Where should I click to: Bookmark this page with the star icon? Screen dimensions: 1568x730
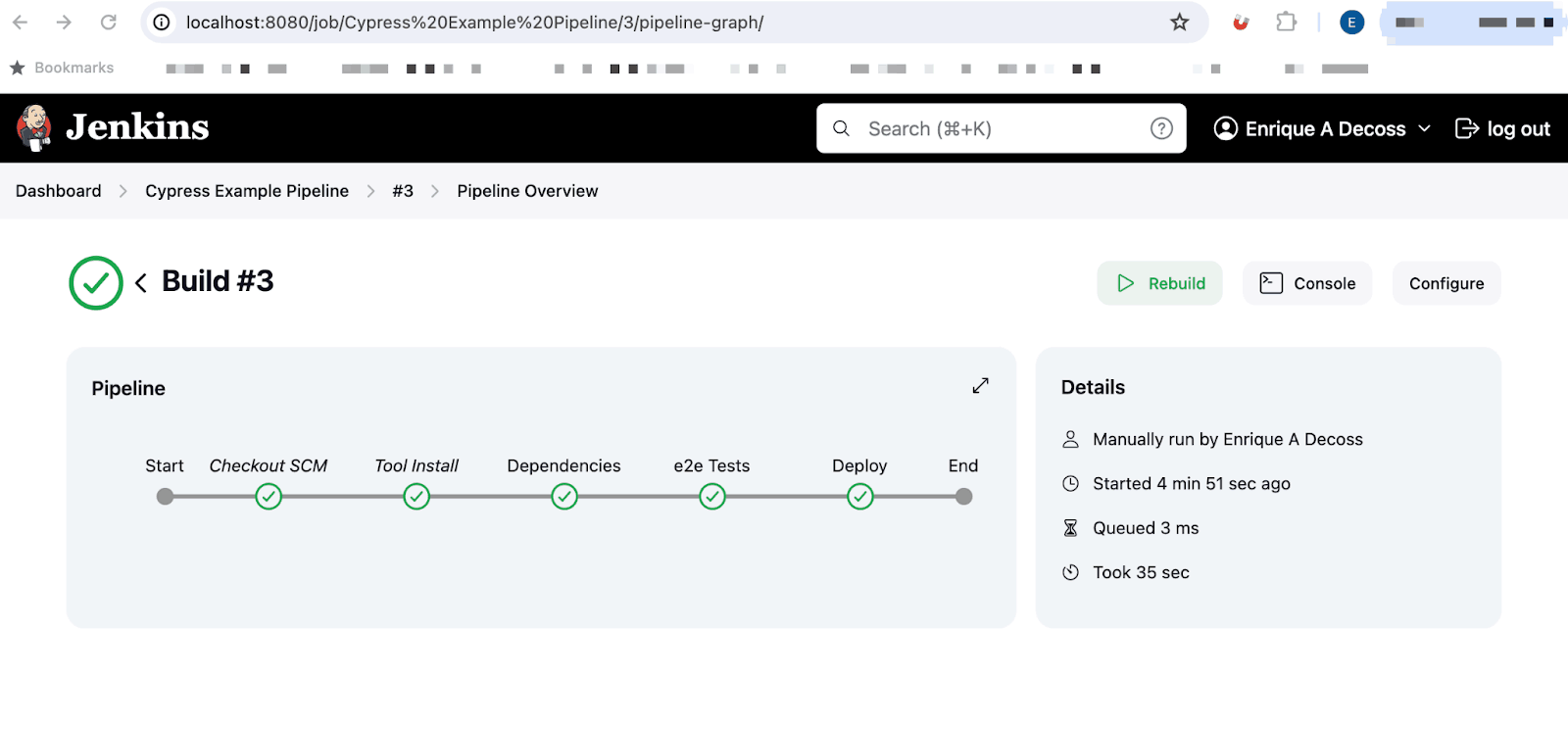[x=1180, y=22]
